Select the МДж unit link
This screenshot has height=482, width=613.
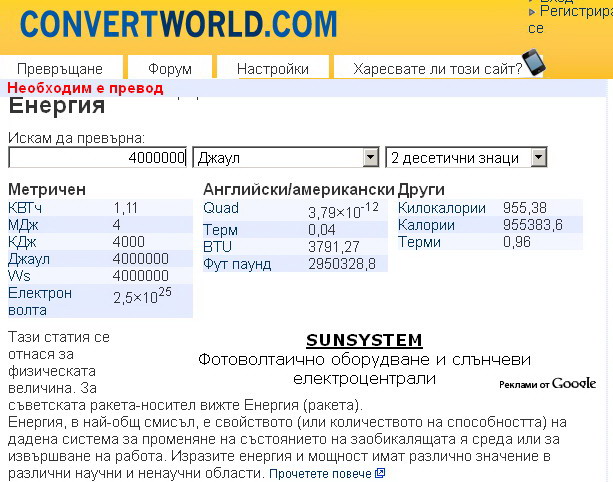(23, 225)
